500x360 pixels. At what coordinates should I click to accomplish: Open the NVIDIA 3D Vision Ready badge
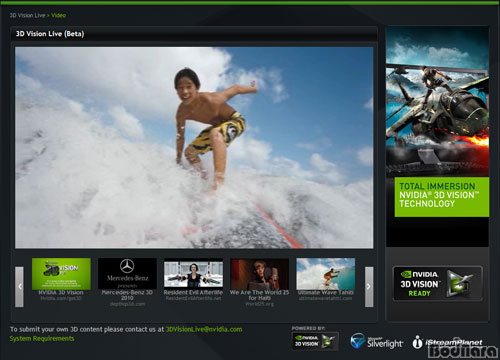point(438,284)
